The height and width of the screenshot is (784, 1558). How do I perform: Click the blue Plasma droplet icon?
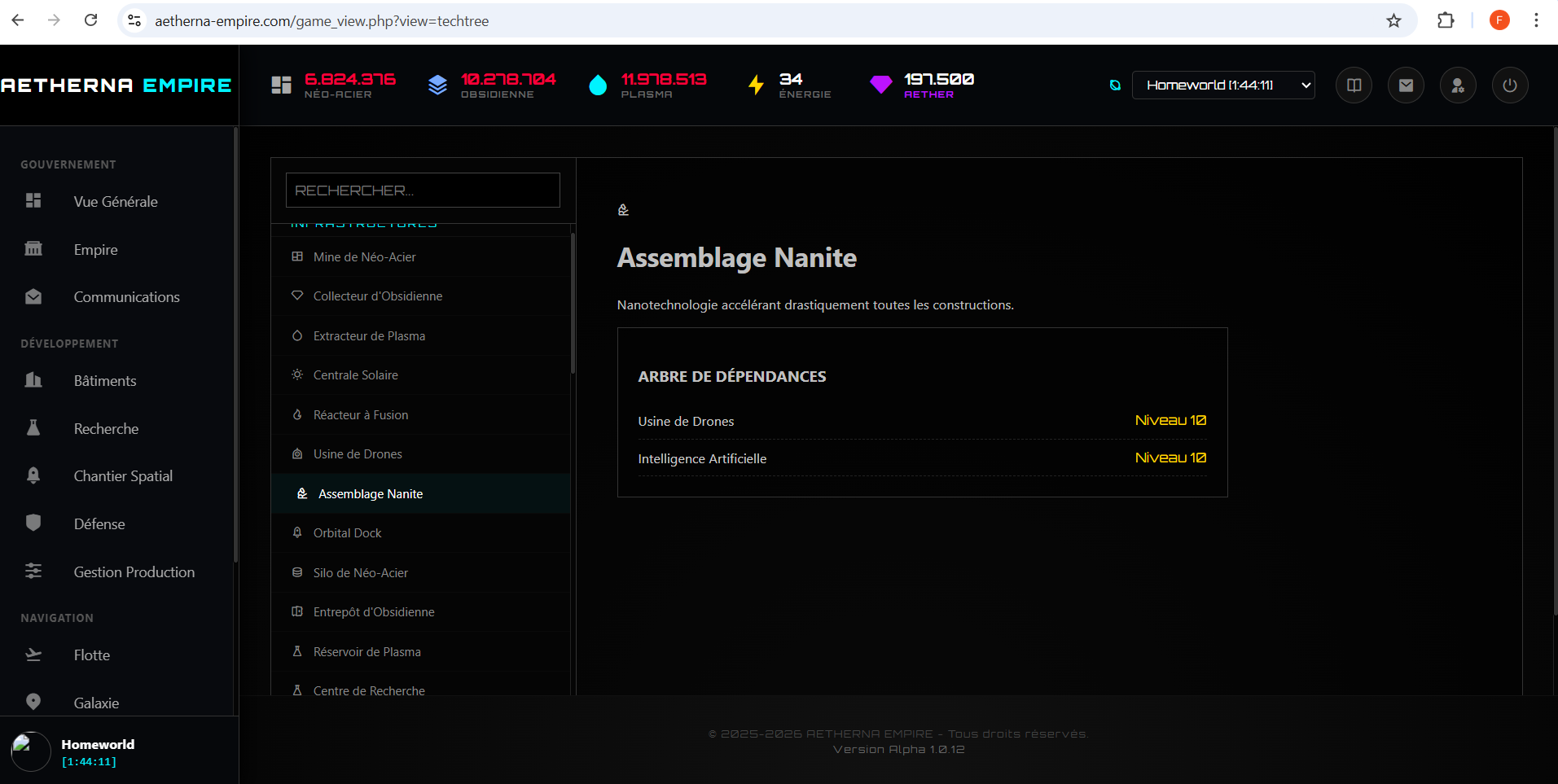tap(598, 85)
